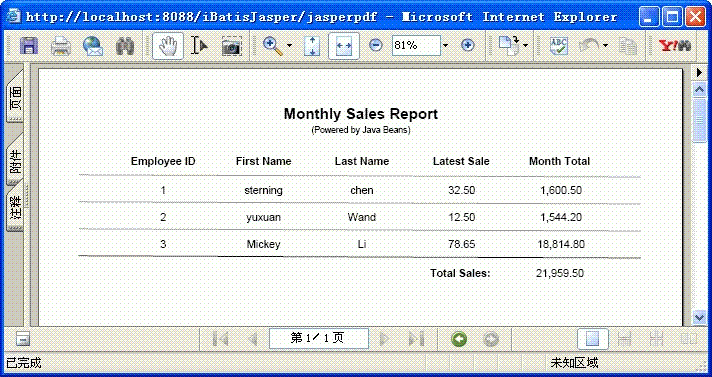Select the Snapshot camera tool

pos(232,46)
